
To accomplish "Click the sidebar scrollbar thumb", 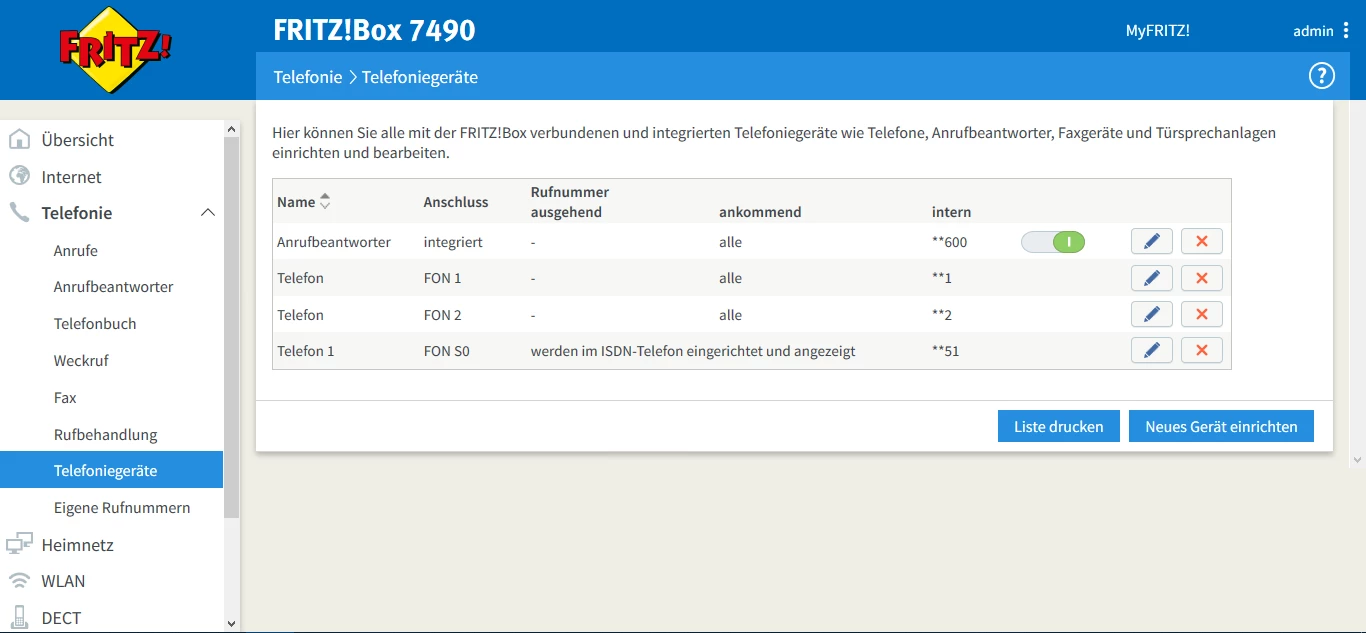I will coord(232,327).
